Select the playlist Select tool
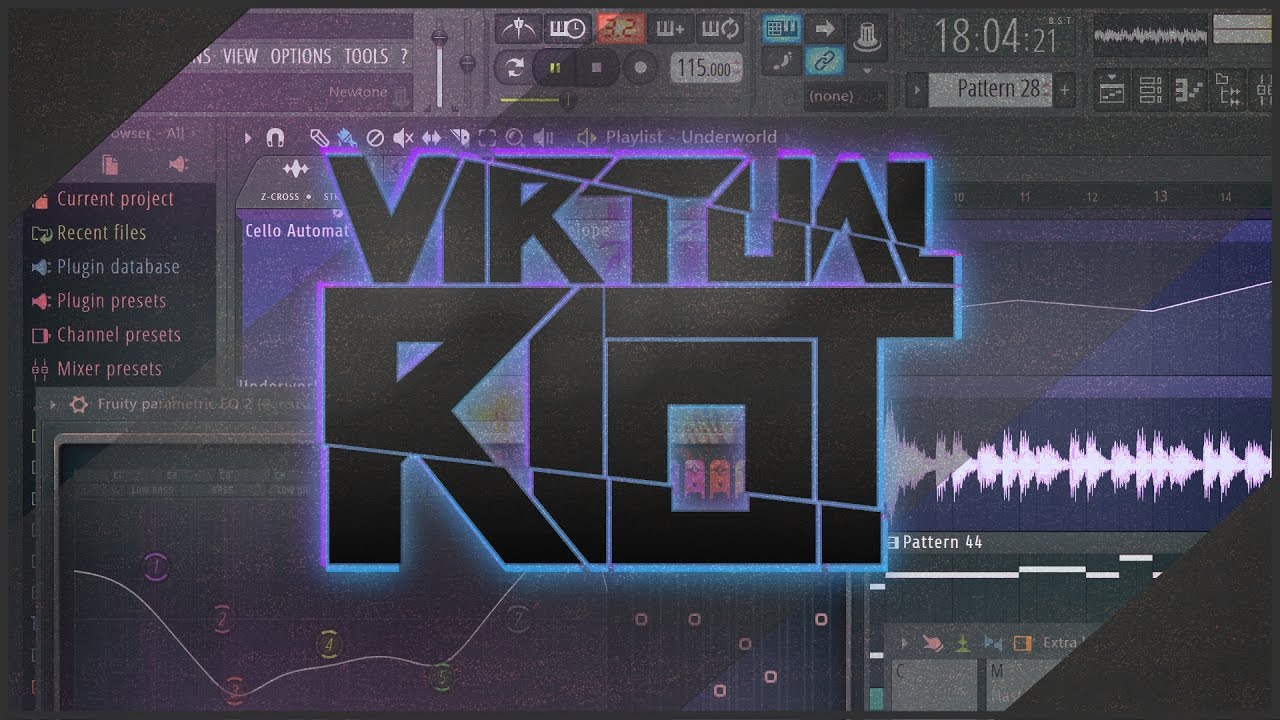1280x720 pixels. [487, 137]
